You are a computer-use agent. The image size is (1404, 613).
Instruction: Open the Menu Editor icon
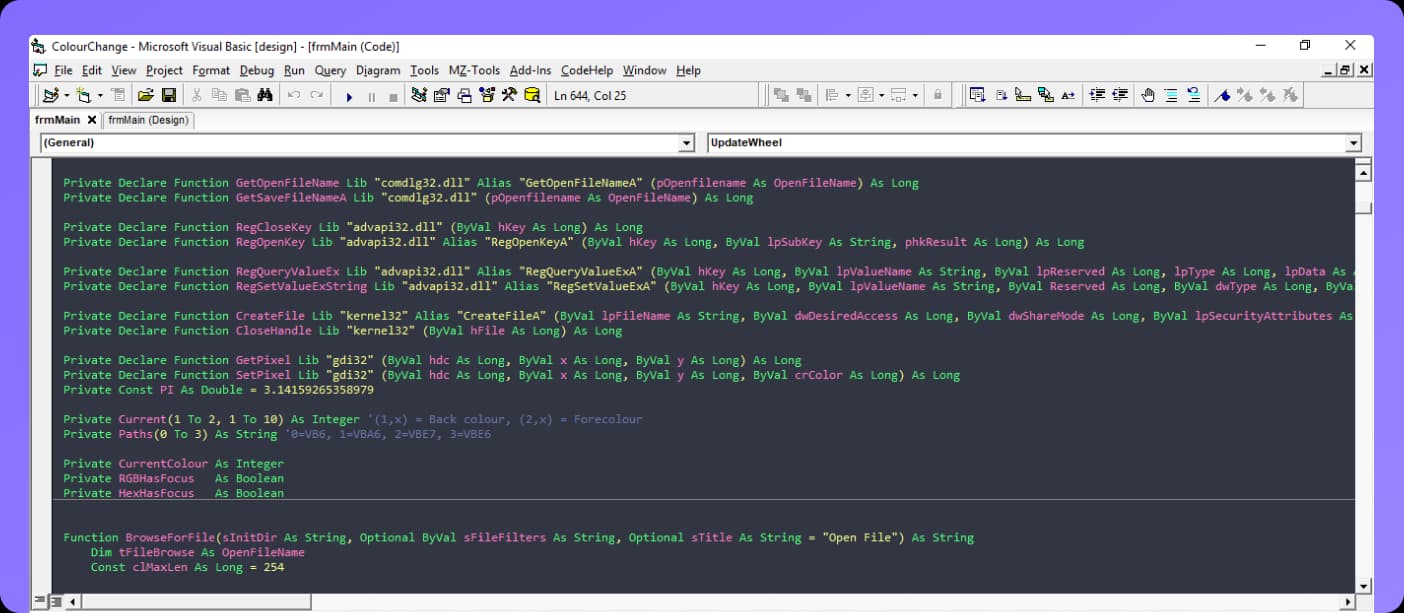[x=118, y=95]
